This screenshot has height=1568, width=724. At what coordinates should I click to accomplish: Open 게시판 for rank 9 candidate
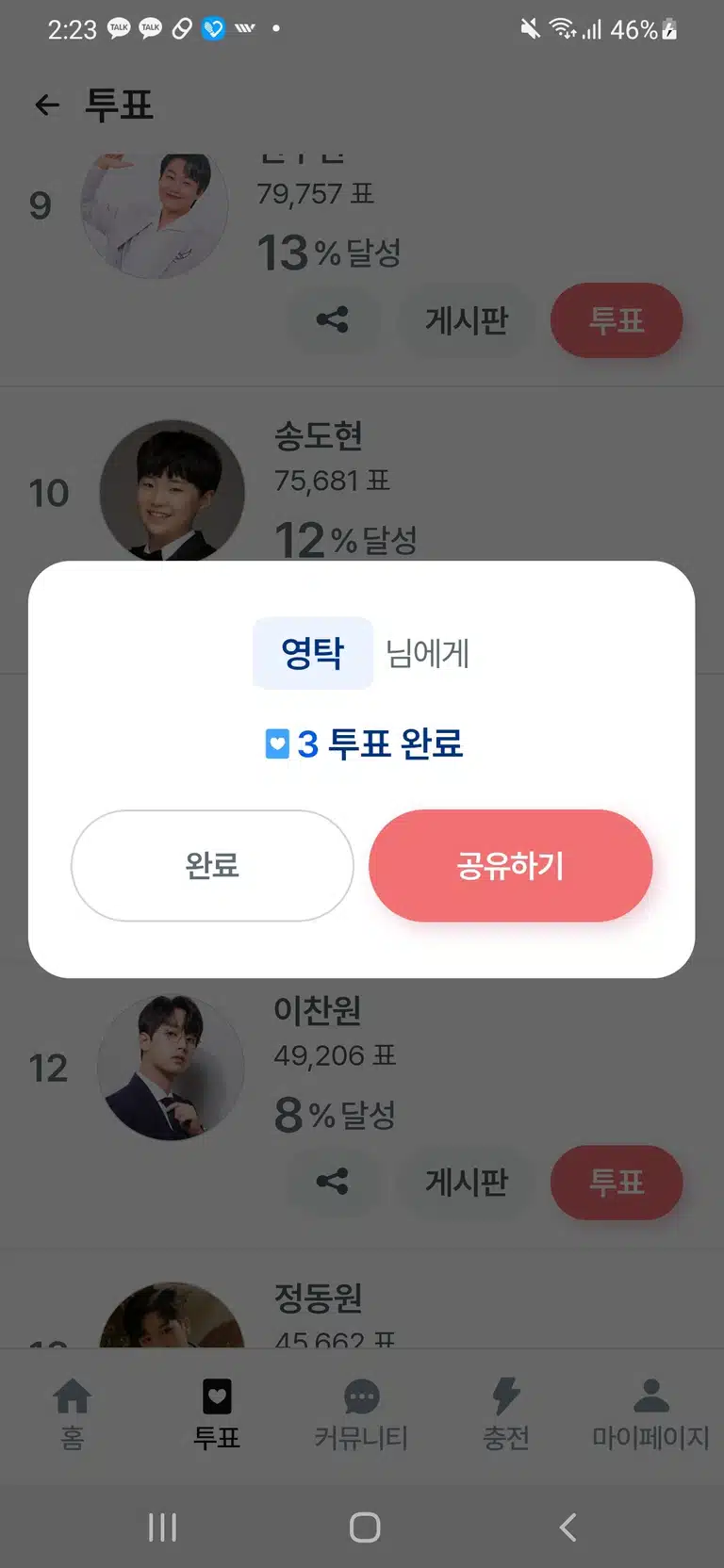(467, 320)
